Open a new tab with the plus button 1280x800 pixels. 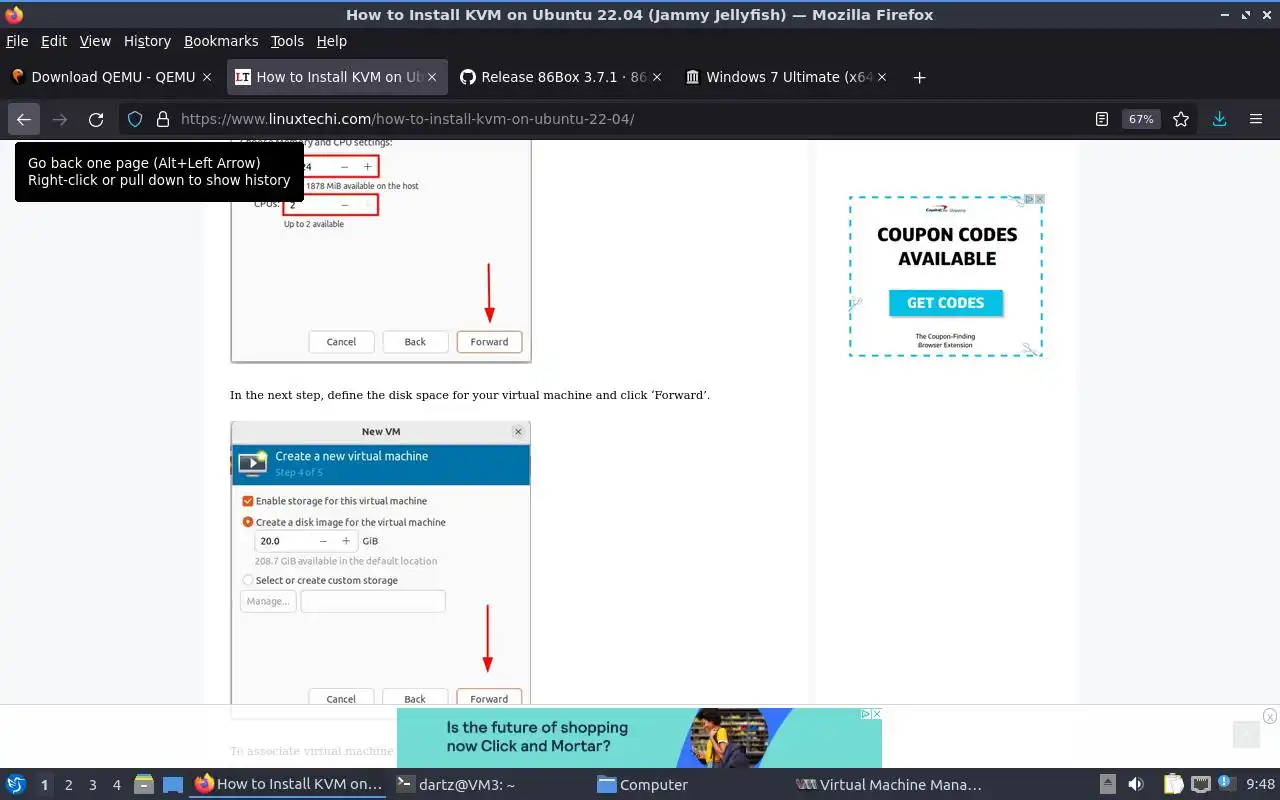(x=919, y=77)
